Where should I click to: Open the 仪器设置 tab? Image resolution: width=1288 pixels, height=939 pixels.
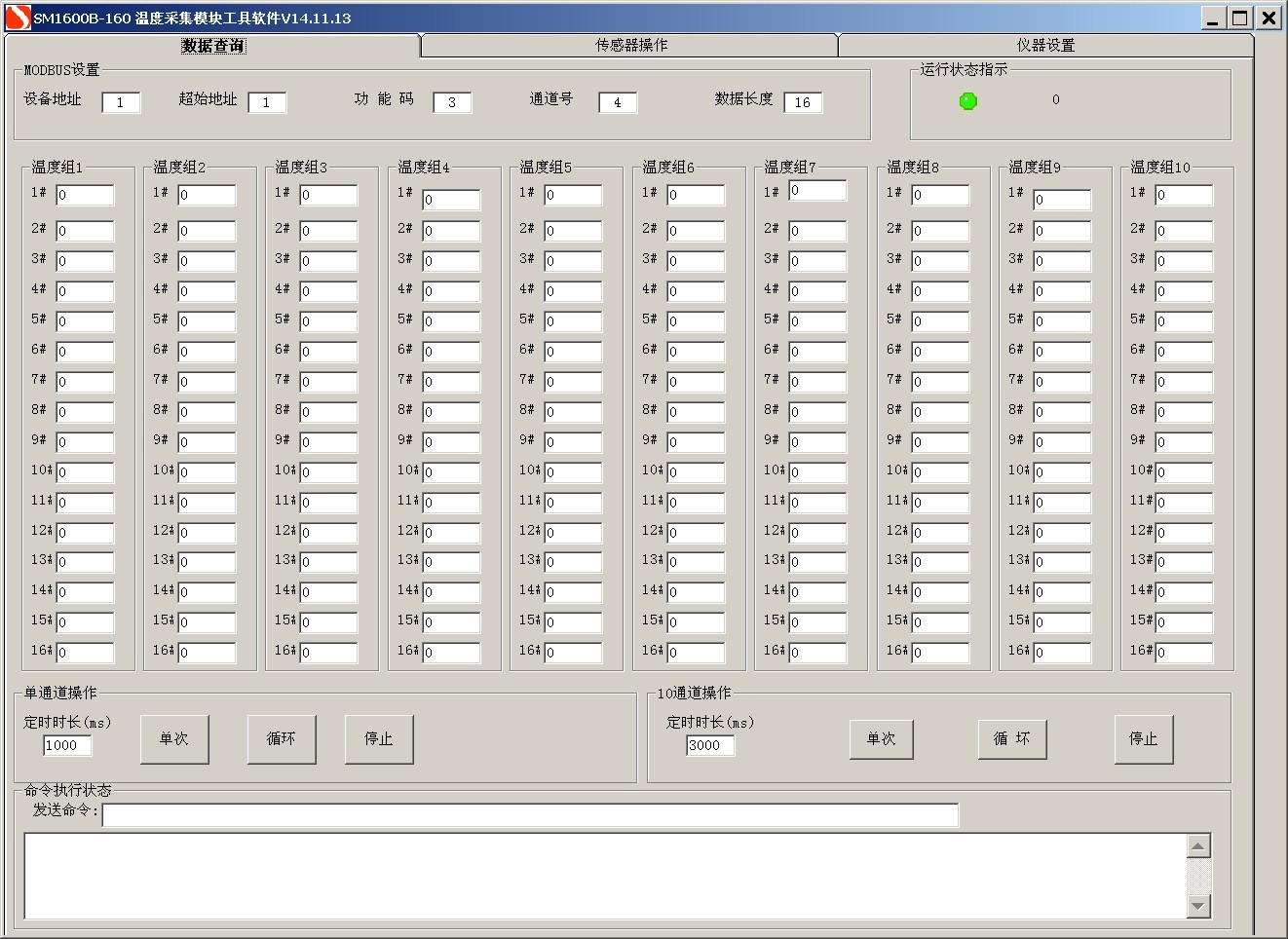point(1045,45)
